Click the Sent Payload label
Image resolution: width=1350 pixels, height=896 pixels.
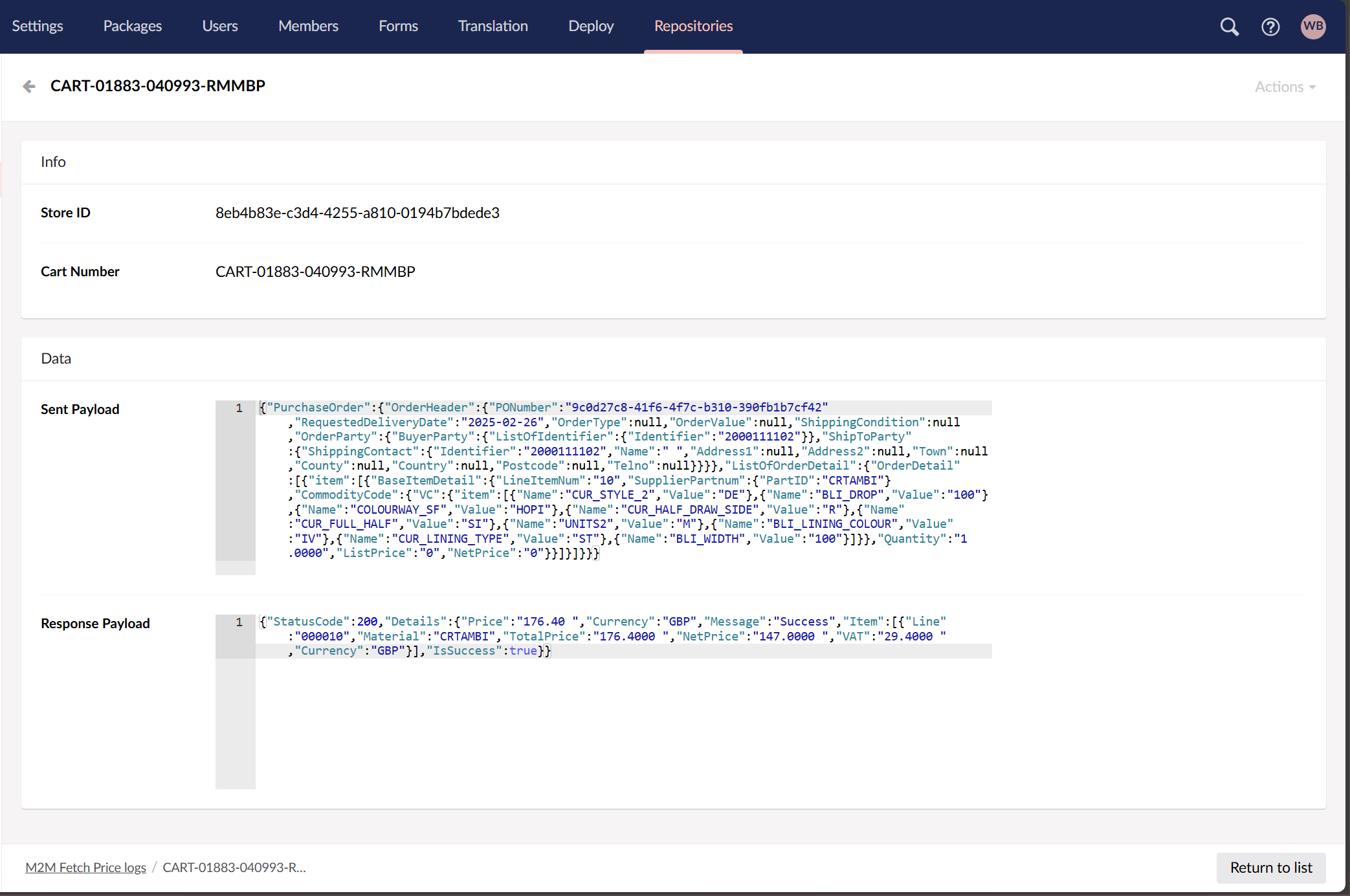[80, 410]
